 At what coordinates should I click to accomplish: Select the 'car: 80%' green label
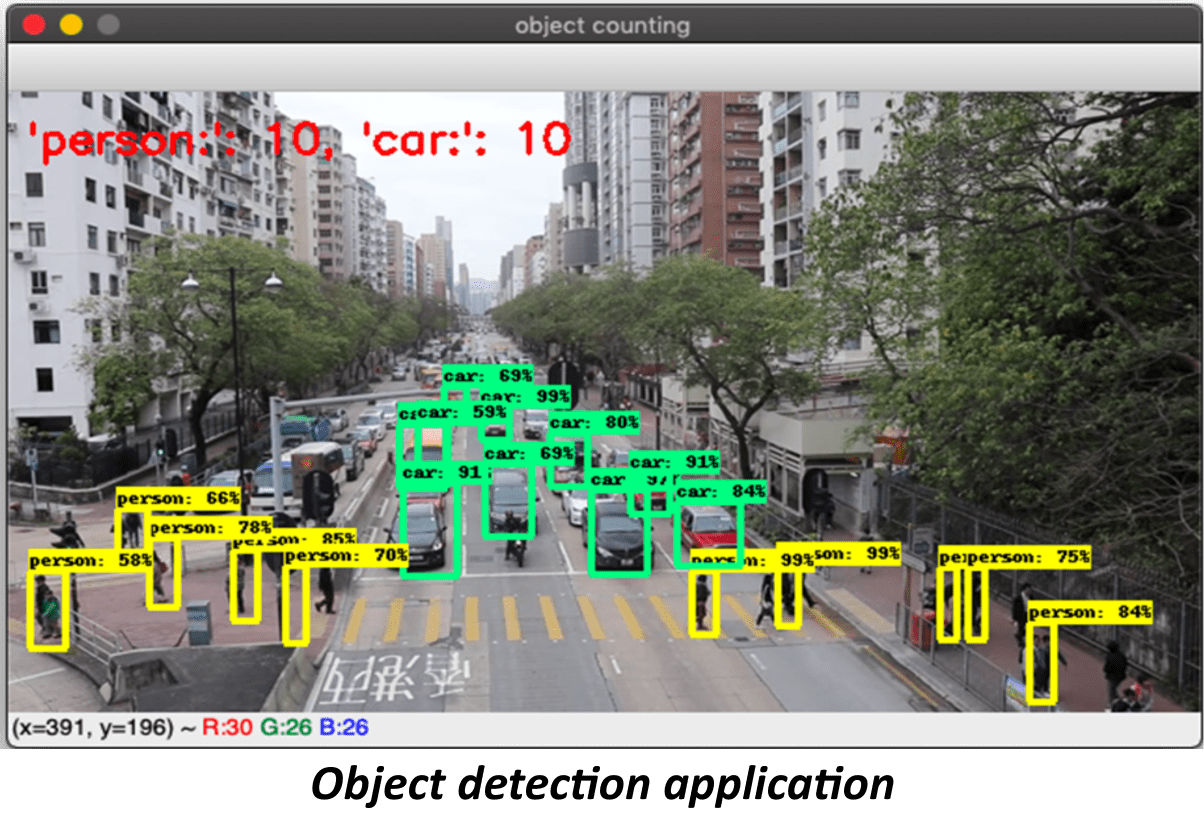pos(594,423)
